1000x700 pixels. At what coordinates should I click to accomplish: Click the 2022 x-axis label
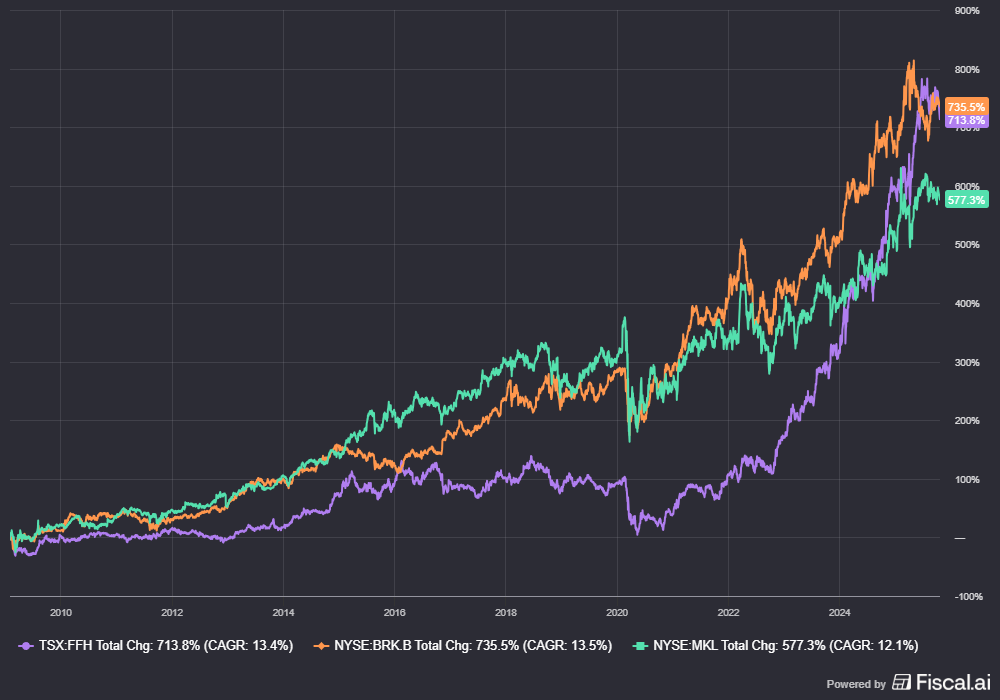(x=728, y=613)
